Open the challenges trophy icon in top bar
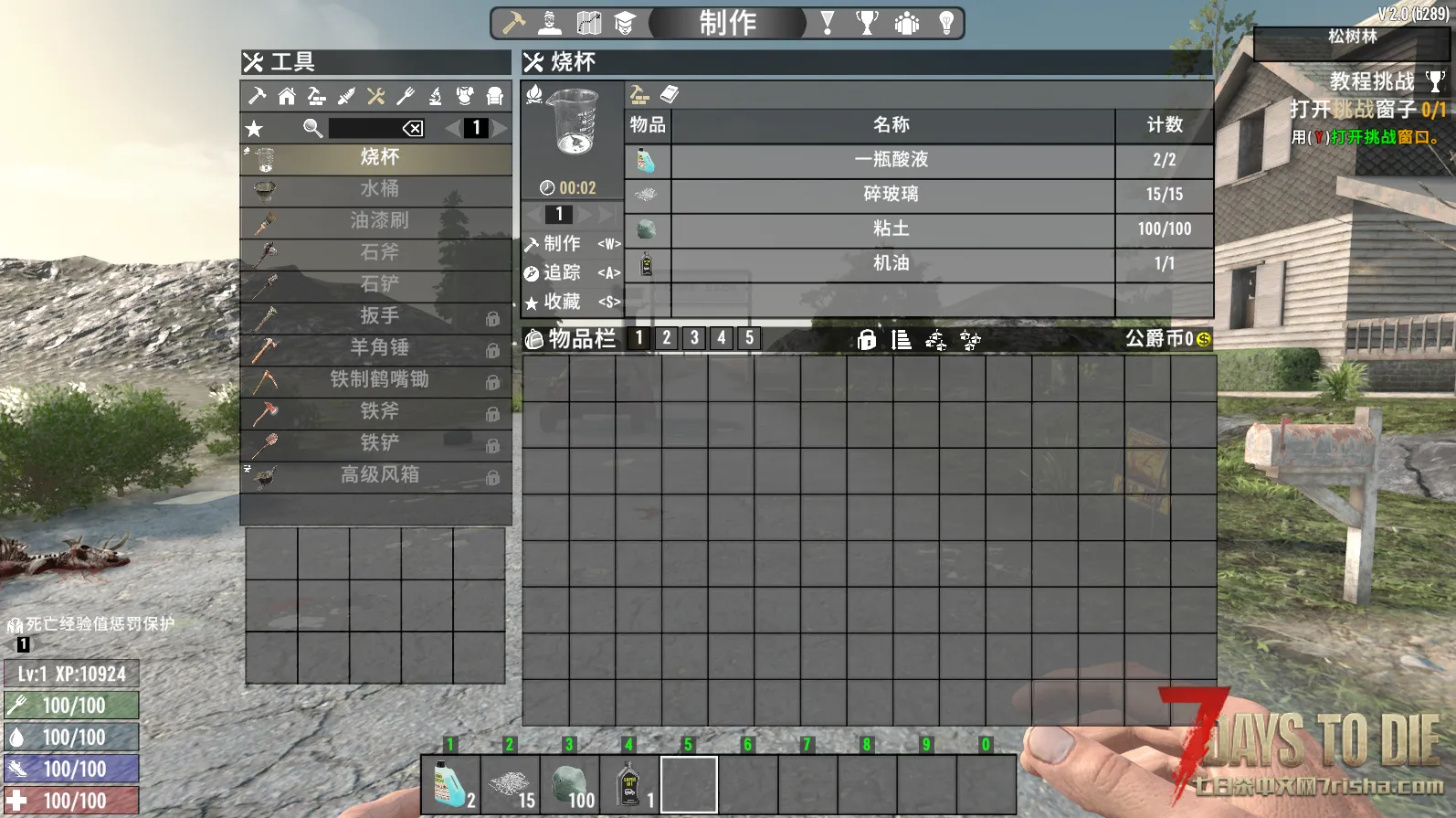Viewport: 1456px width, 818px height. (867, 22)
